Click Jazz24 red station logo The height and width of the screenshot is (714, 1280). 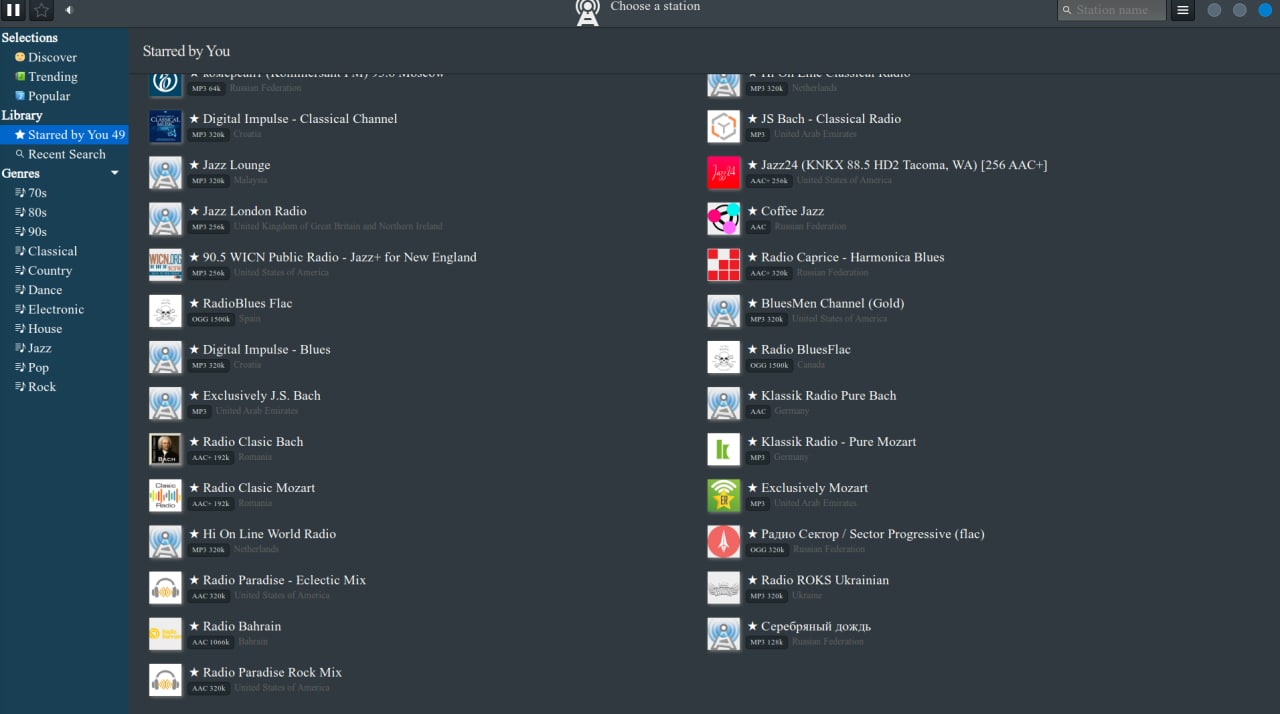(x=724, y=173)
